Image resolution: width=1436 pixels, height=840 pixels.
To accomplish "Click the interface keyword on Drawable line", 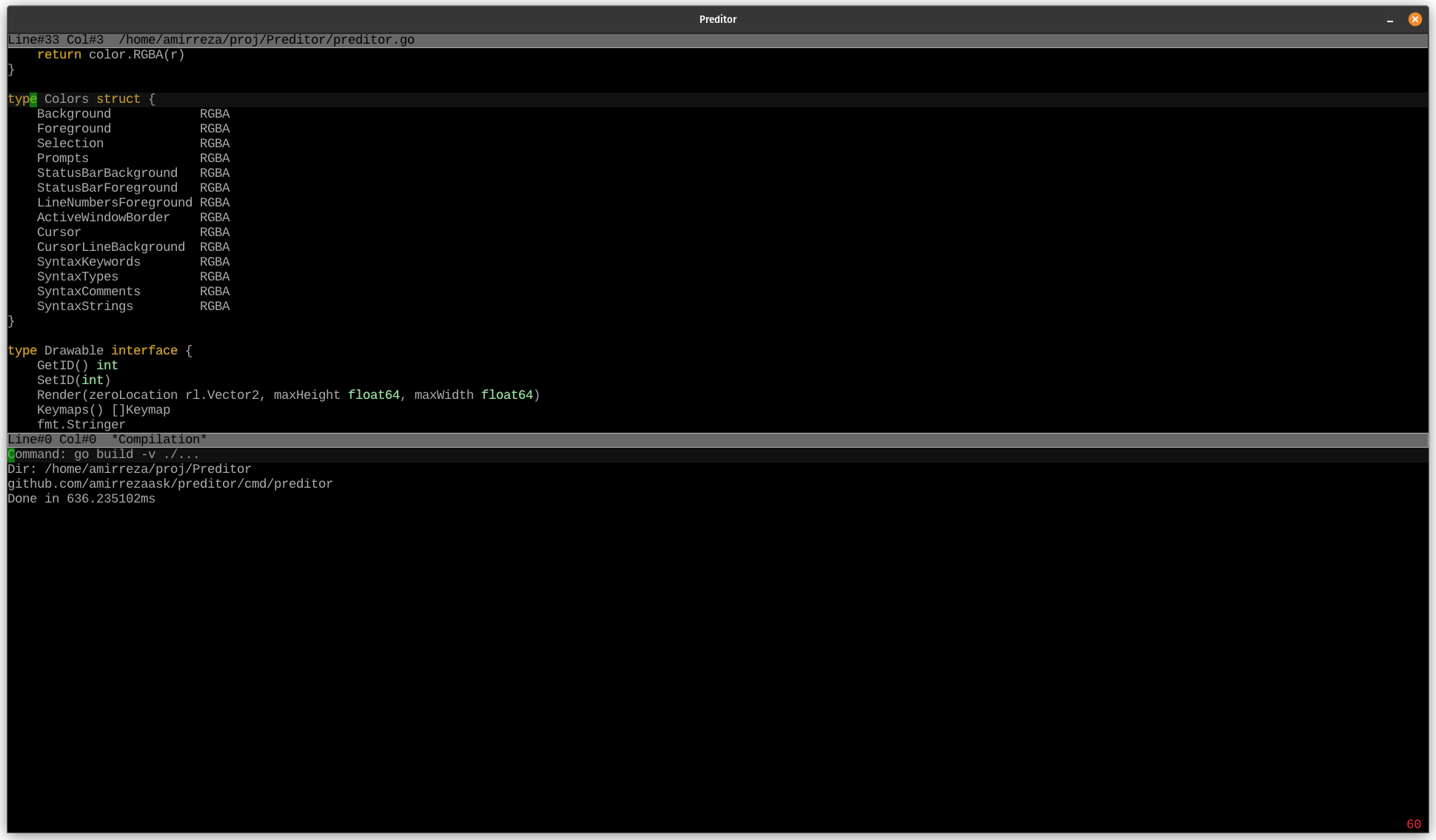I will click(x=144, y=351).
